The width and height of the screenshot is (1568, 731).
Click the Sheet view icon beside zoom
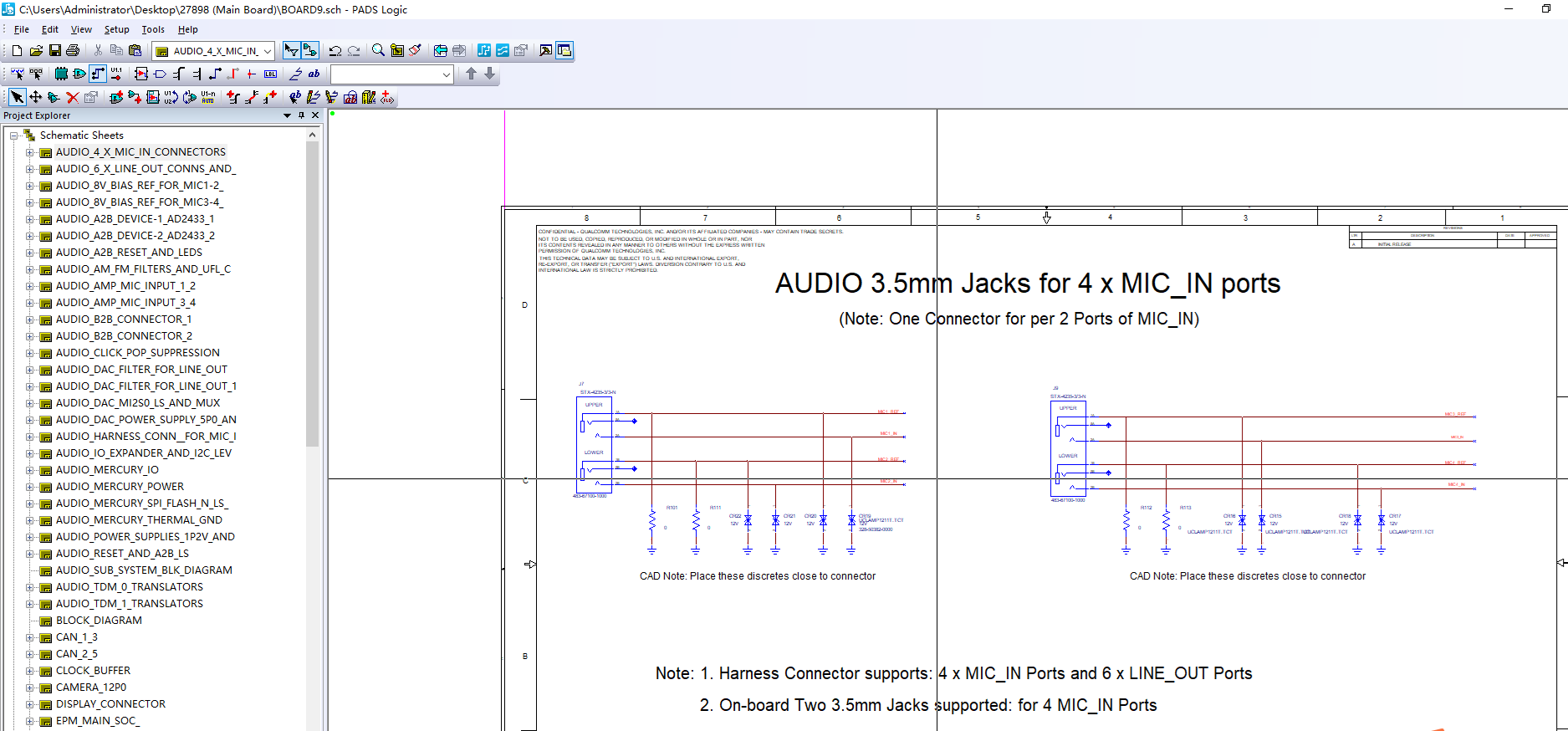pos(397,51)
